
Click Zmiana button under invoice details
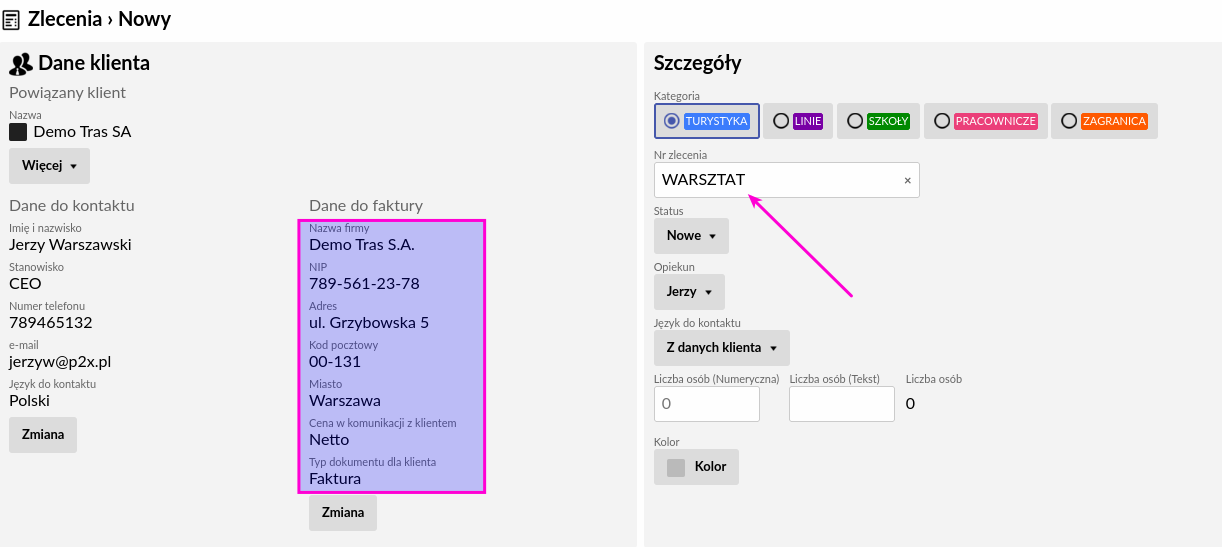[343, 513]
